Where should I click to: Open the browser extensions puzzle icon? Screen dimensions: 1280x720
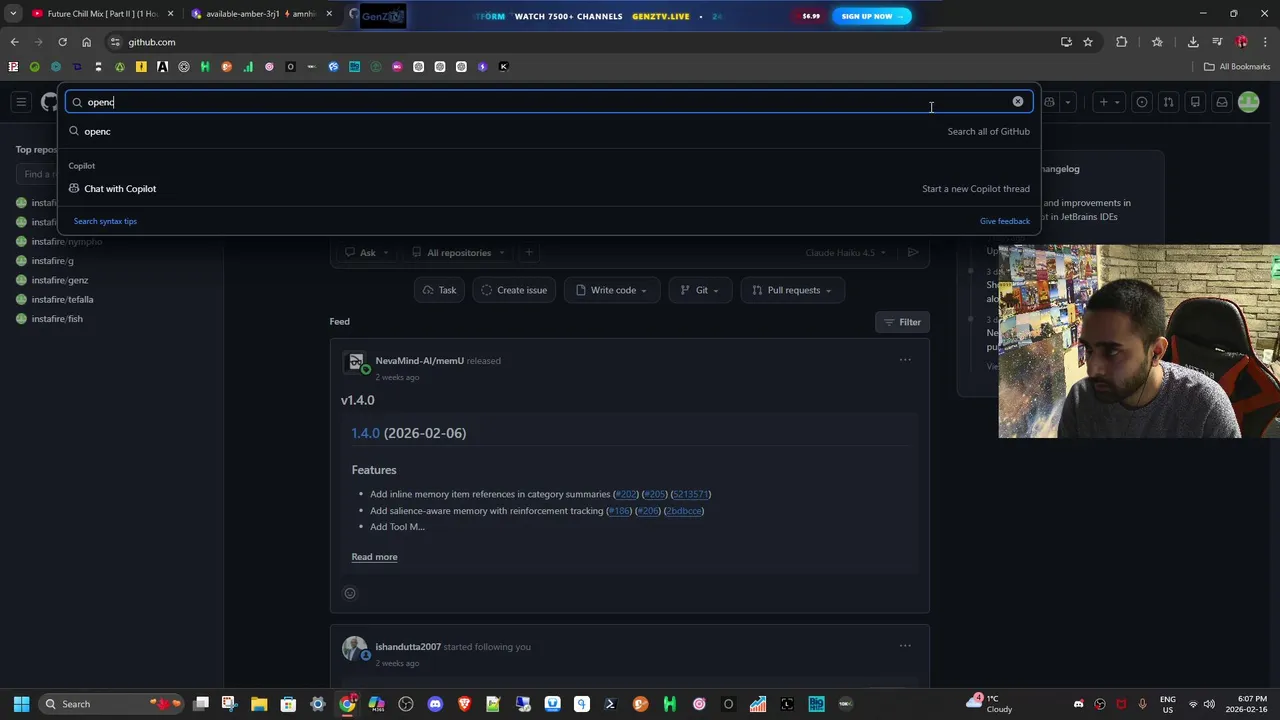(1121, 42)
